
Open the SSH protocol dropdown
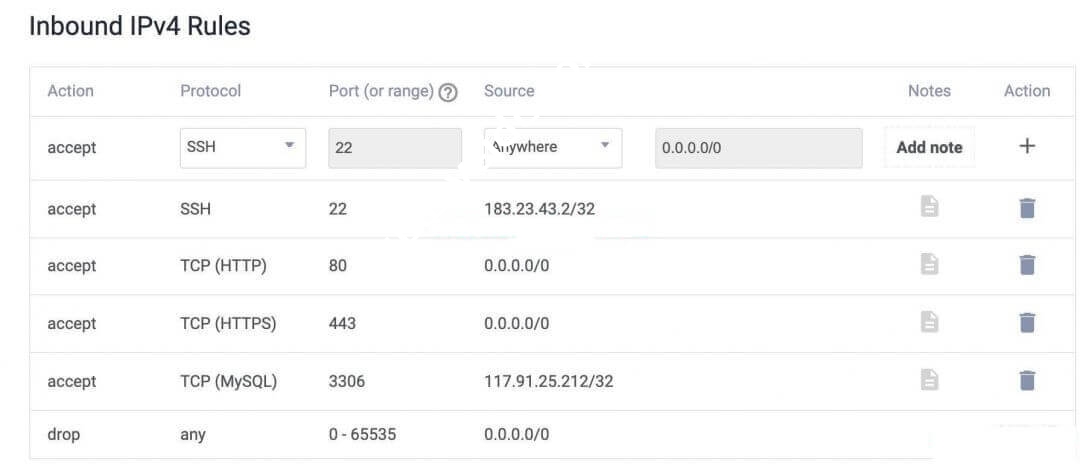[x=243, y=147]
